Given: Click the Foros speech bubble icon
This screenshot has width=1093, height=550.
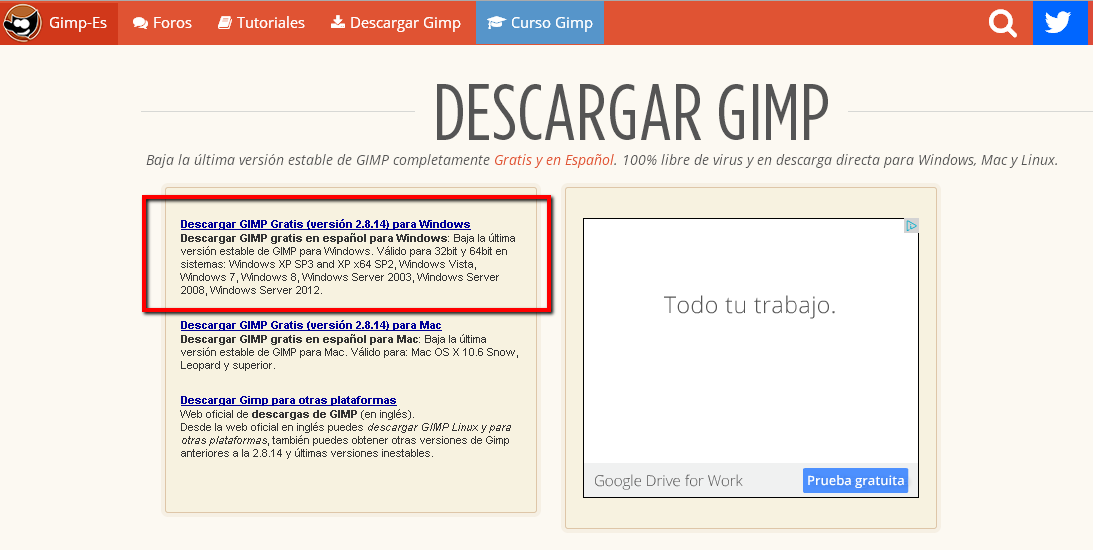Looking at the screenshot, I should point(141,24).
